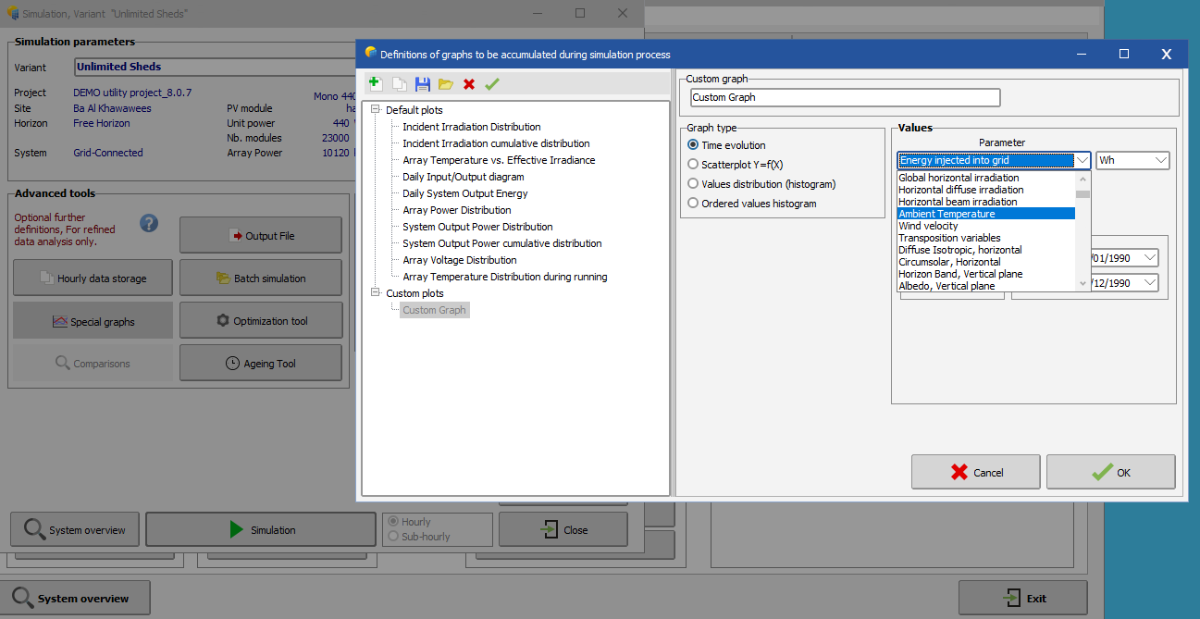
Task: Click the green checkmark toolbar icon
Action: pos(491,84)
